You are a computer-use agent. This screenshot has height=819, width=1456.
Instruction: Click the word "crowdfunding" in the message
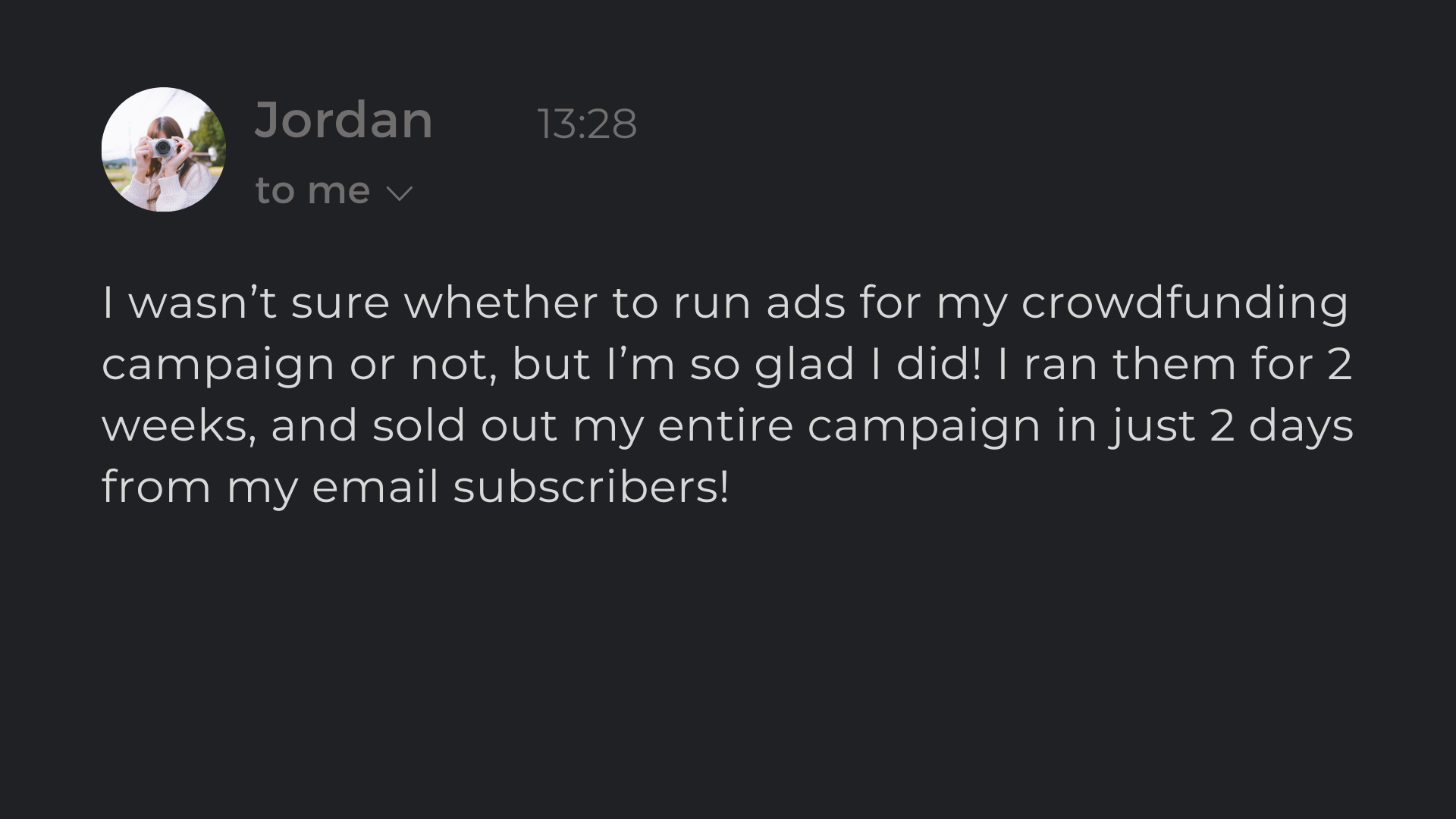[x=1185, y=303]
